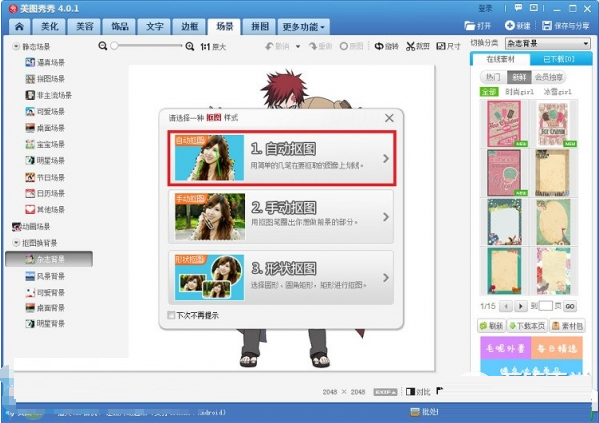This screenshot has width=599, height=423.
Task: Check the 下次不再提示 checkbox
Action: (171, 315)
